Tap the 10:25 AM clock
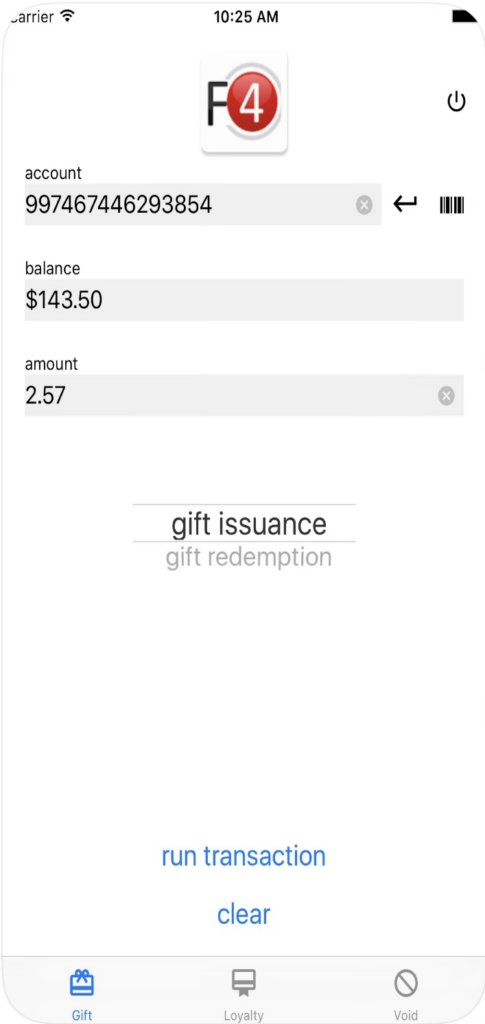485x1024 pixels. [x=246, y=17]
